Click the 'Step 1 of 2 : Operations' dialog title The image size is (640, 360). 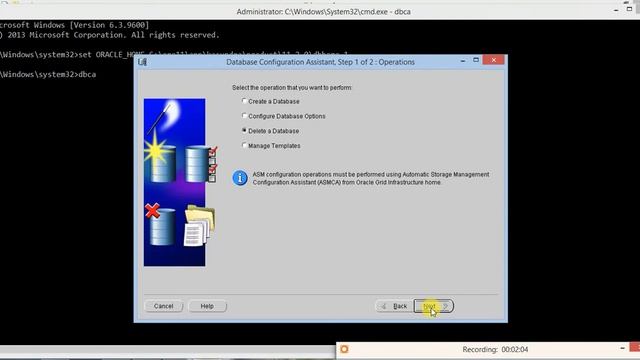pos(320,62)
